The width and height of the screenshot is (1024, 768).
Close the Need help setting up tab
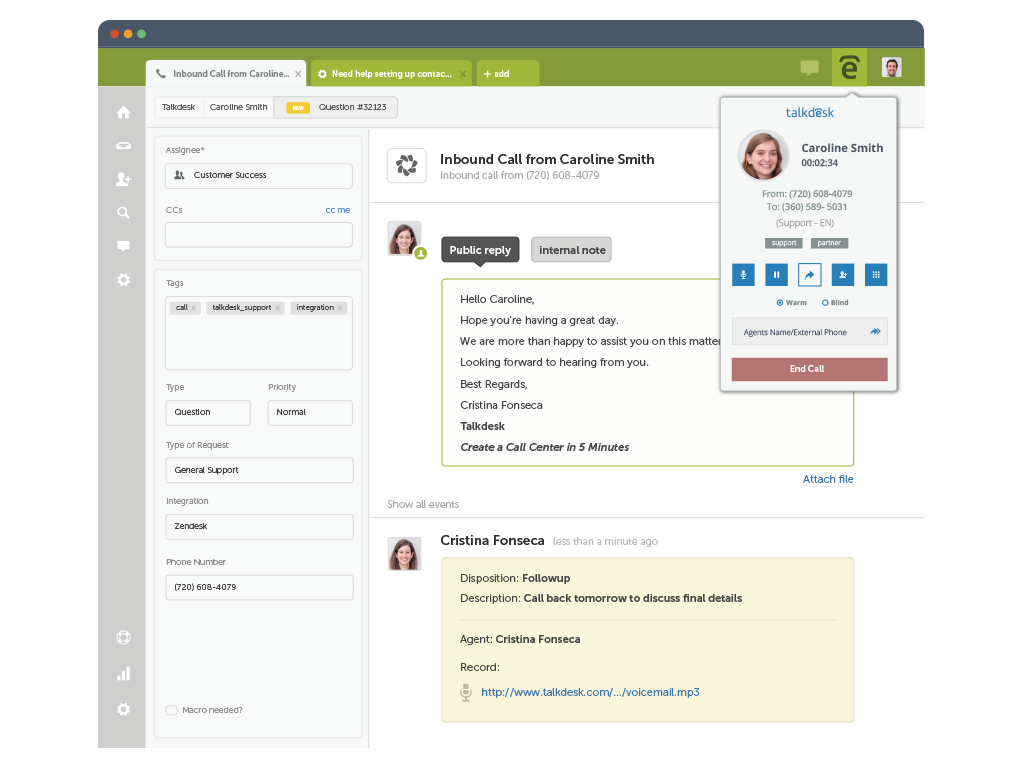pos(462,74)
